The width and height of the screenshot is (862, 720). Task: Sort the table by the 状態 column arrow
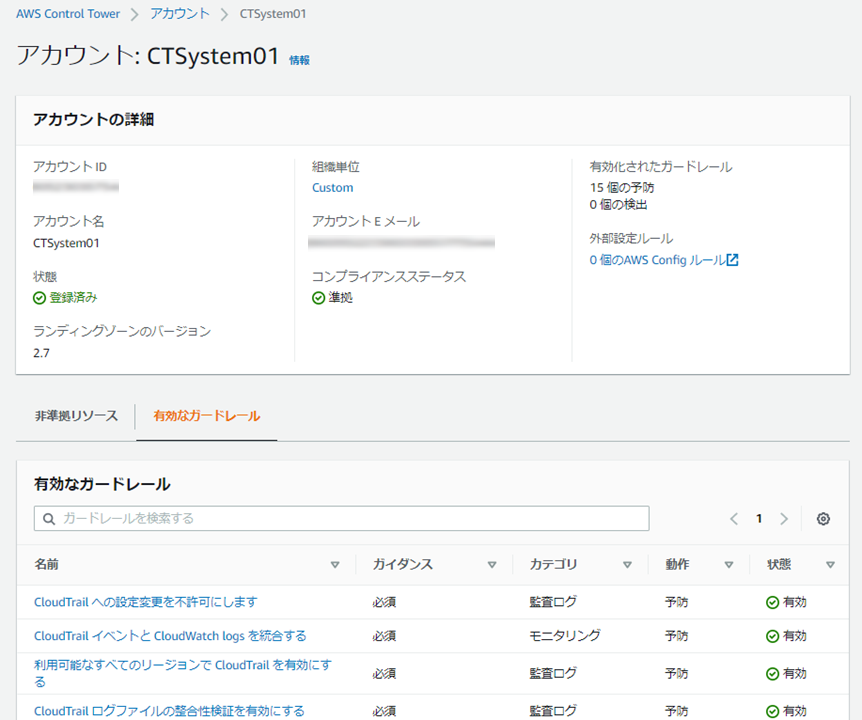[x=831, y=565]
